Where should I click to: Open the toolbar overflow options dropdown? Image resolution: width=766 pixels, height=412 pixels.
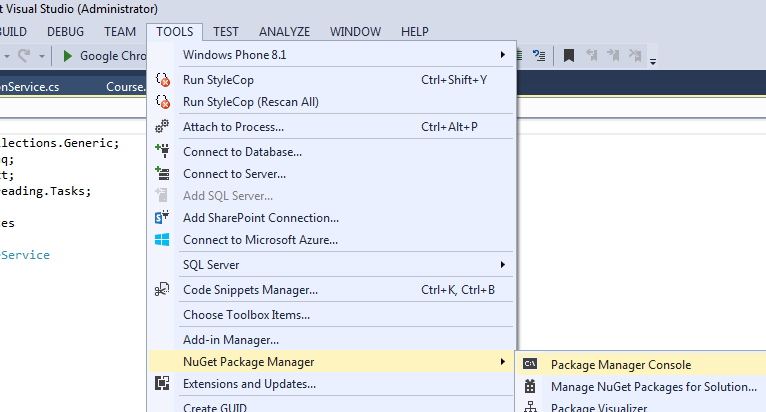pyautogui.click(x=653, y=60)
